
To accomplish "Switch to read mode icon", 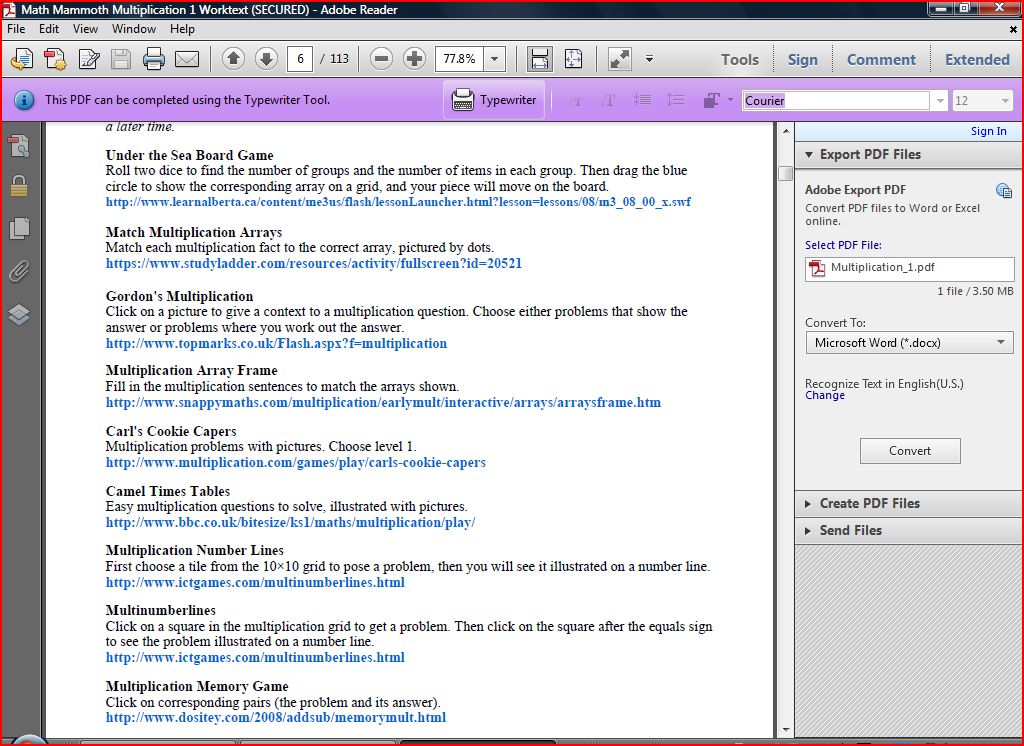I will click(x=619, y=59).
